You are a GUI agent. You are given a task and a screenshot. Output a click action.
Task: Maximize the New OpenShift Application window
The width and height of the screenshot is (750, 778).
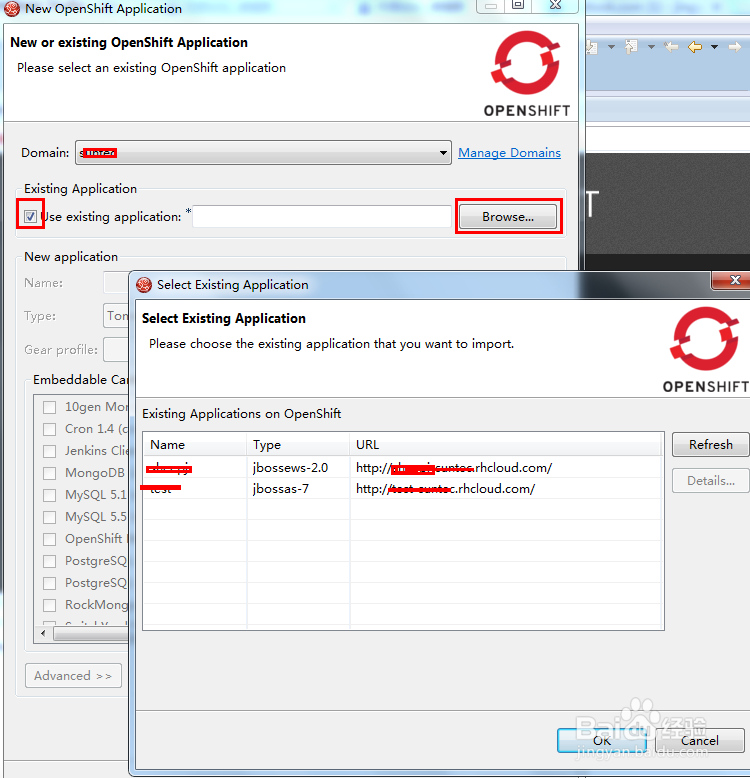[x=518, y=5]
